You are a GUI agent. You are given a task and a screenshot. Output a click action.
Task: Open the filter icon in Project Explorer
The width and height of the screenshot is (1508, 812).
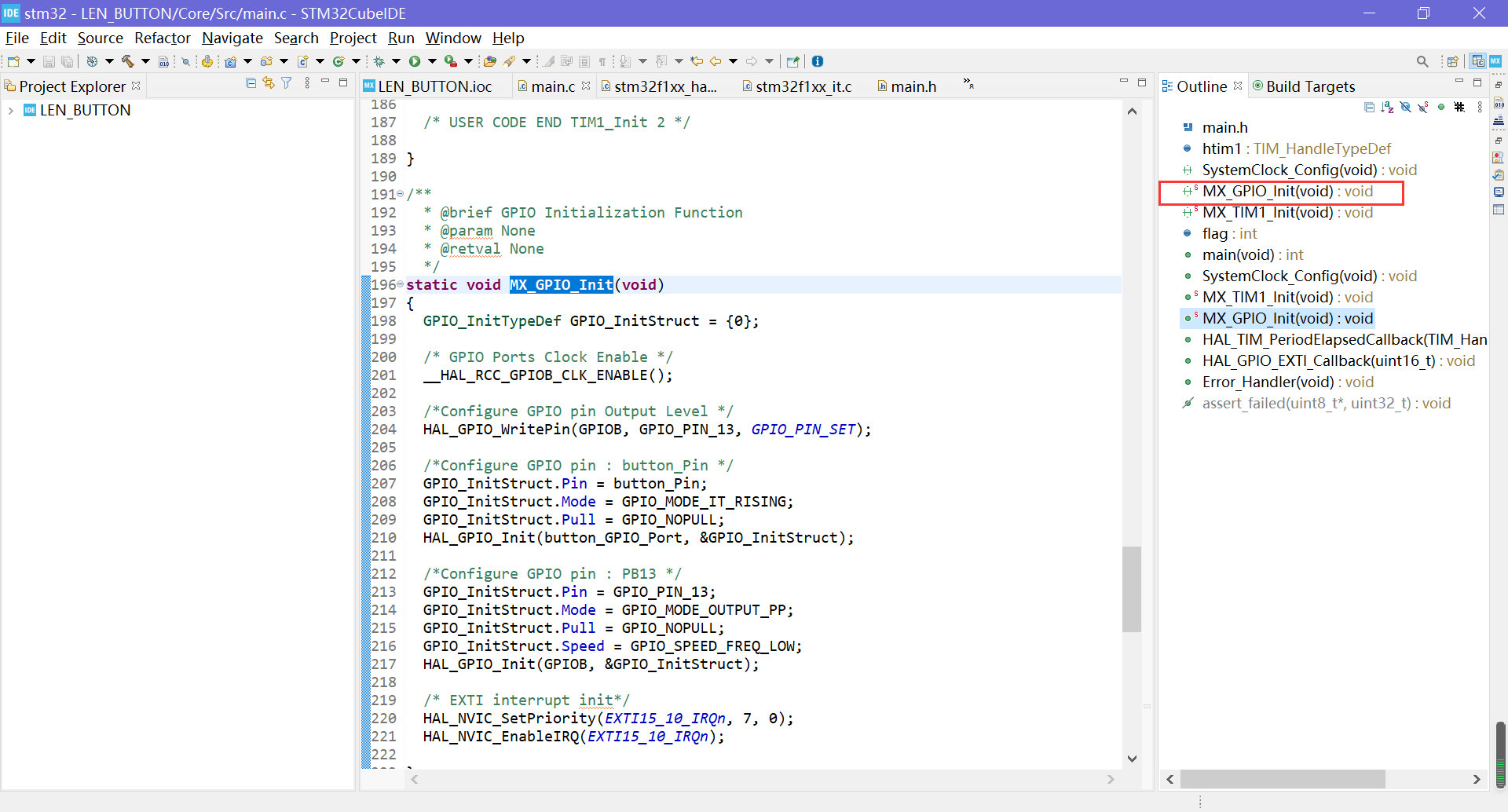coord(287,83)
